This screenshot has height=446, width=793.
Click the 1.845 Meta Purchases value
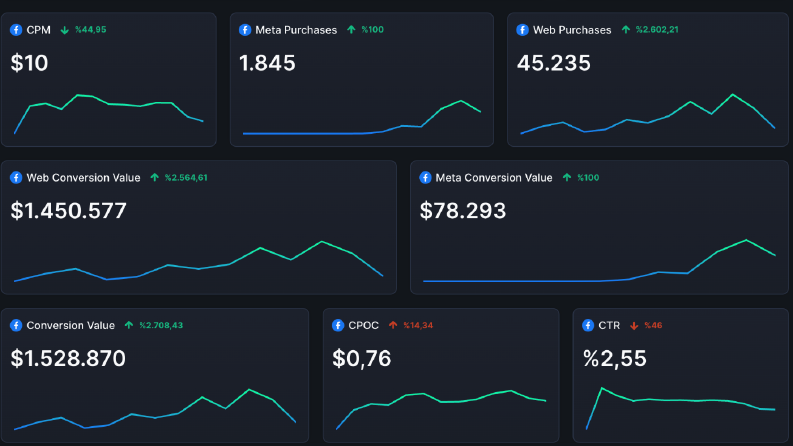(267, 63)
